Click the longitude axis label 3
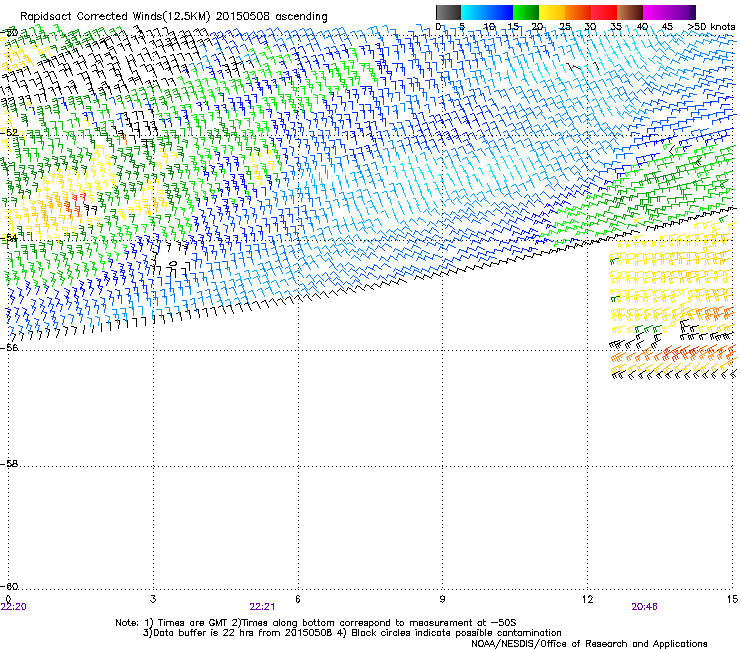The width and height of the screenshot is (740, 650). (x=153, y=599)
